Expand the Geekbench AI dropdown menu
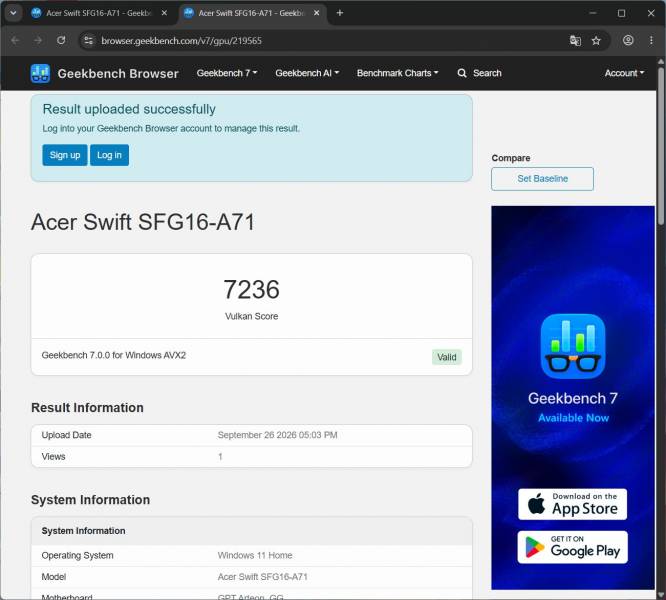 (307, 73)
